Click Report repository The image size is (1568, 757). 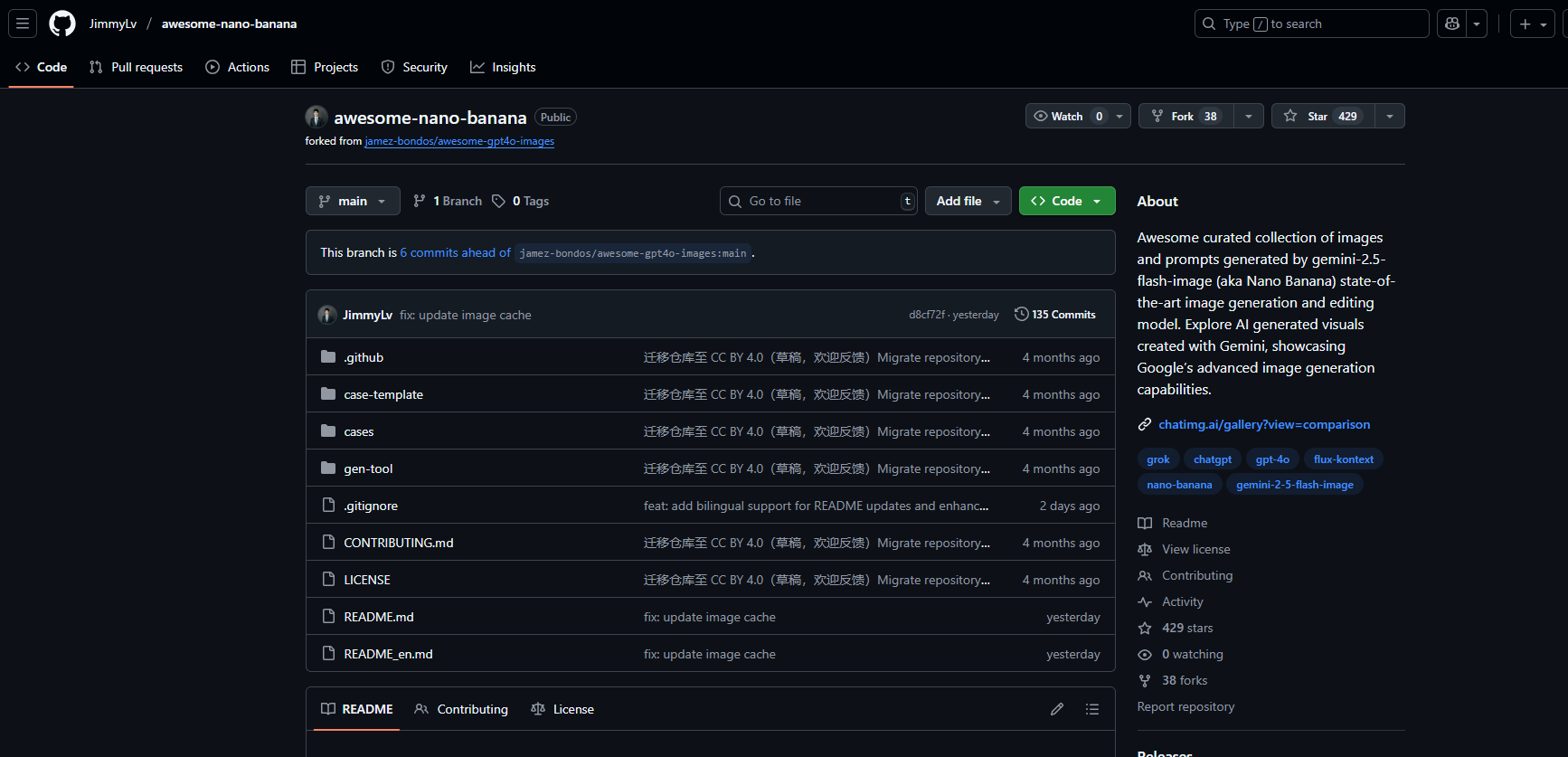click(x=1185, y=706)
